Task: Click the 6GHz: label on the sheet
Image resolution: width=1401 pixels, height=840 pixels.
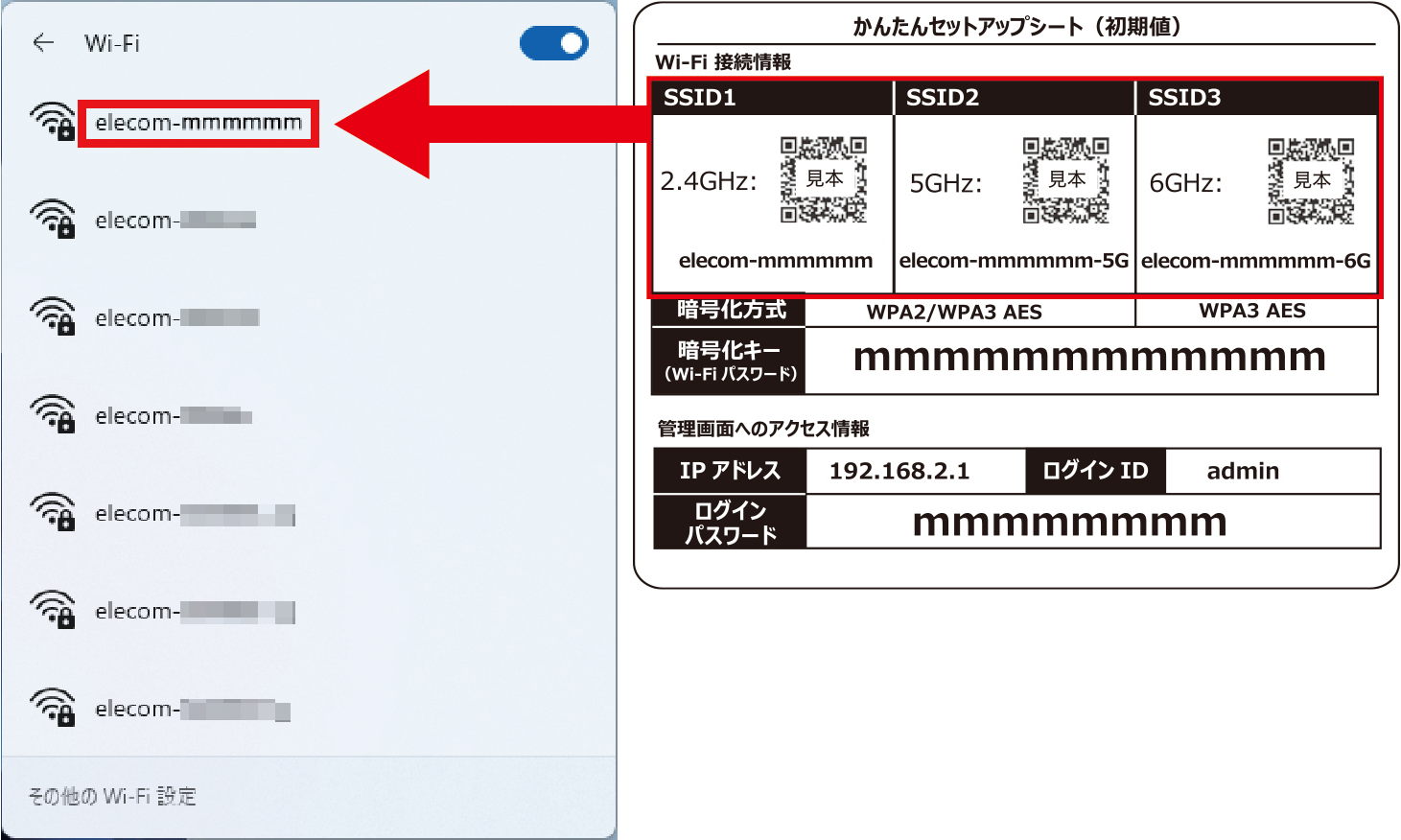Action: click(x=1185, y=183)
